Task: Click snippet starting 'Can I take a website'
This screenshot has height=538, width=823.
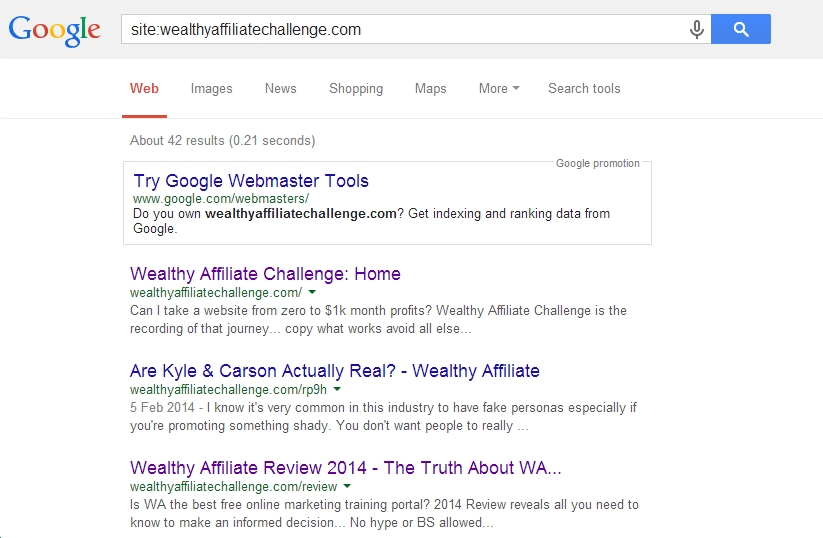Action: pyautogui.click(x=378, y=320)
